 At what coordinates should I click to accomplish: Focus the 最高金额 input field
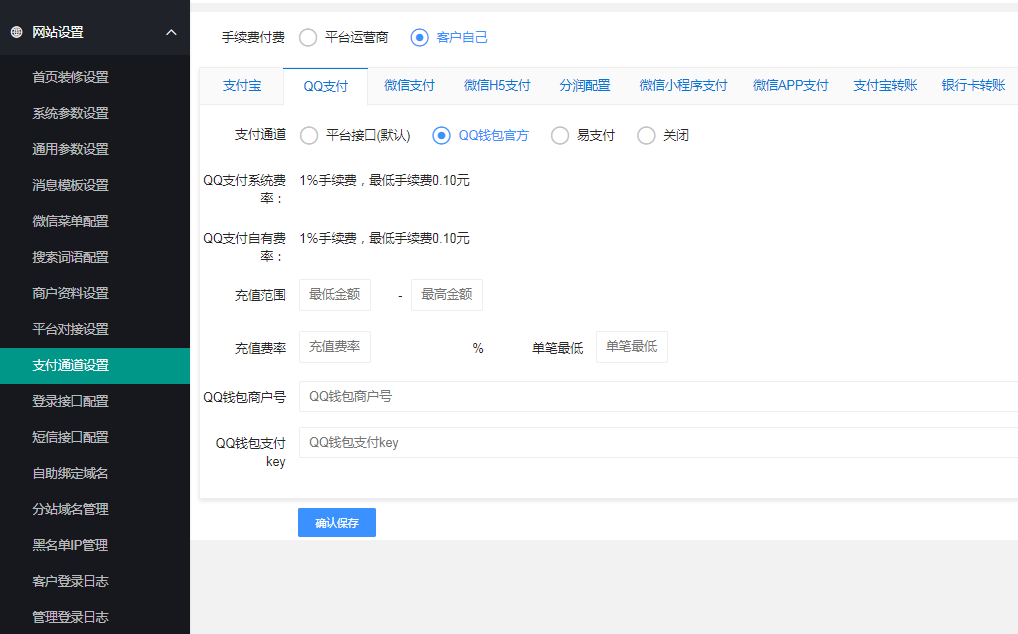(x=447, y=295)
